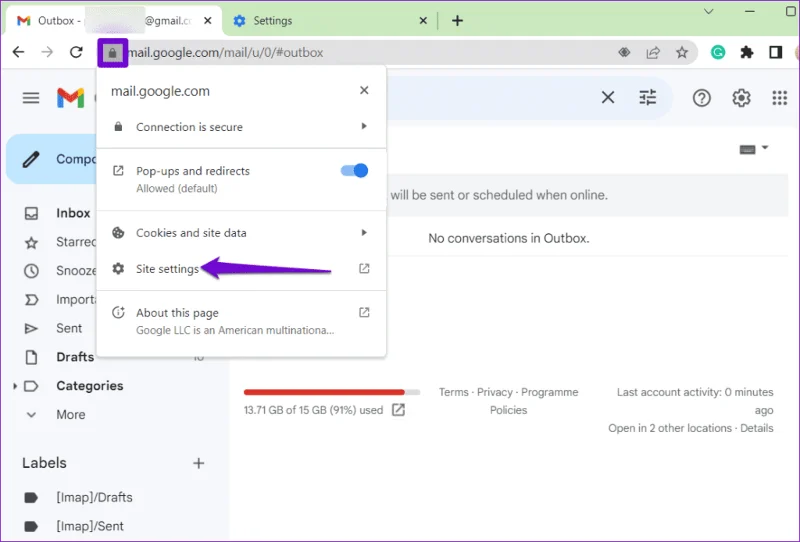The height and width of the screenshot is (542, 800).
Task: Clear the Gmail search with X icon
Action: 608,97
